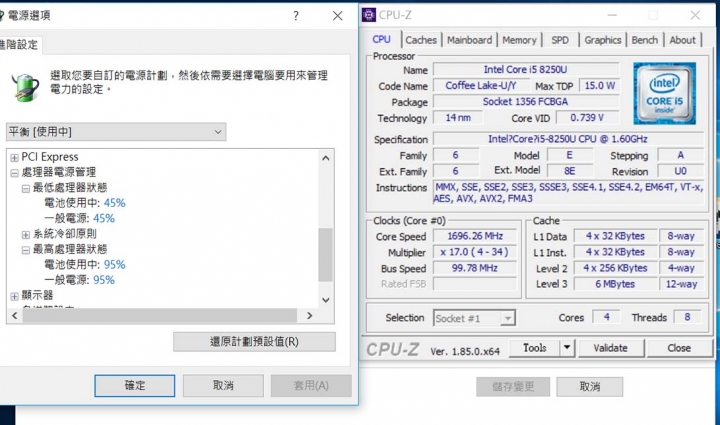Collapse the 最高處理器狀態 node
Viewport: 720px width, 425px height.
coord(26,250)
